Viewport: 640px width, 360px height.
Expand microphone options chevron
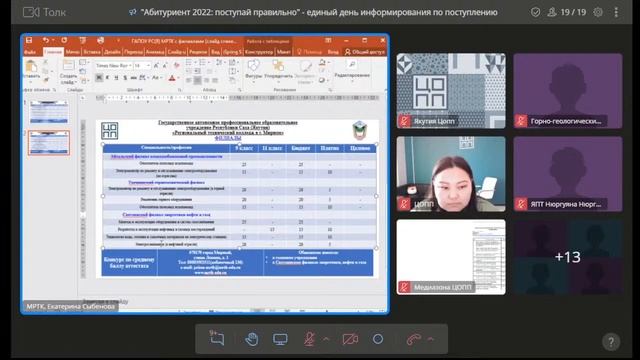point(326,339)
